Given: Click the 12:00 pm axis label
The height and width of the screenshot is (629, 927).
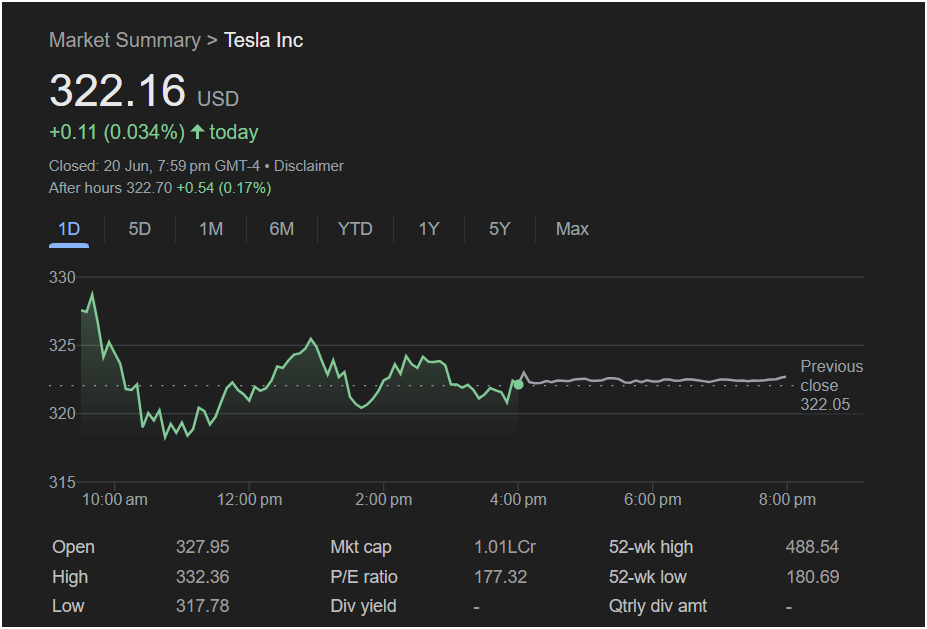Looking at the screenshot, I should (x=249, y=500).
